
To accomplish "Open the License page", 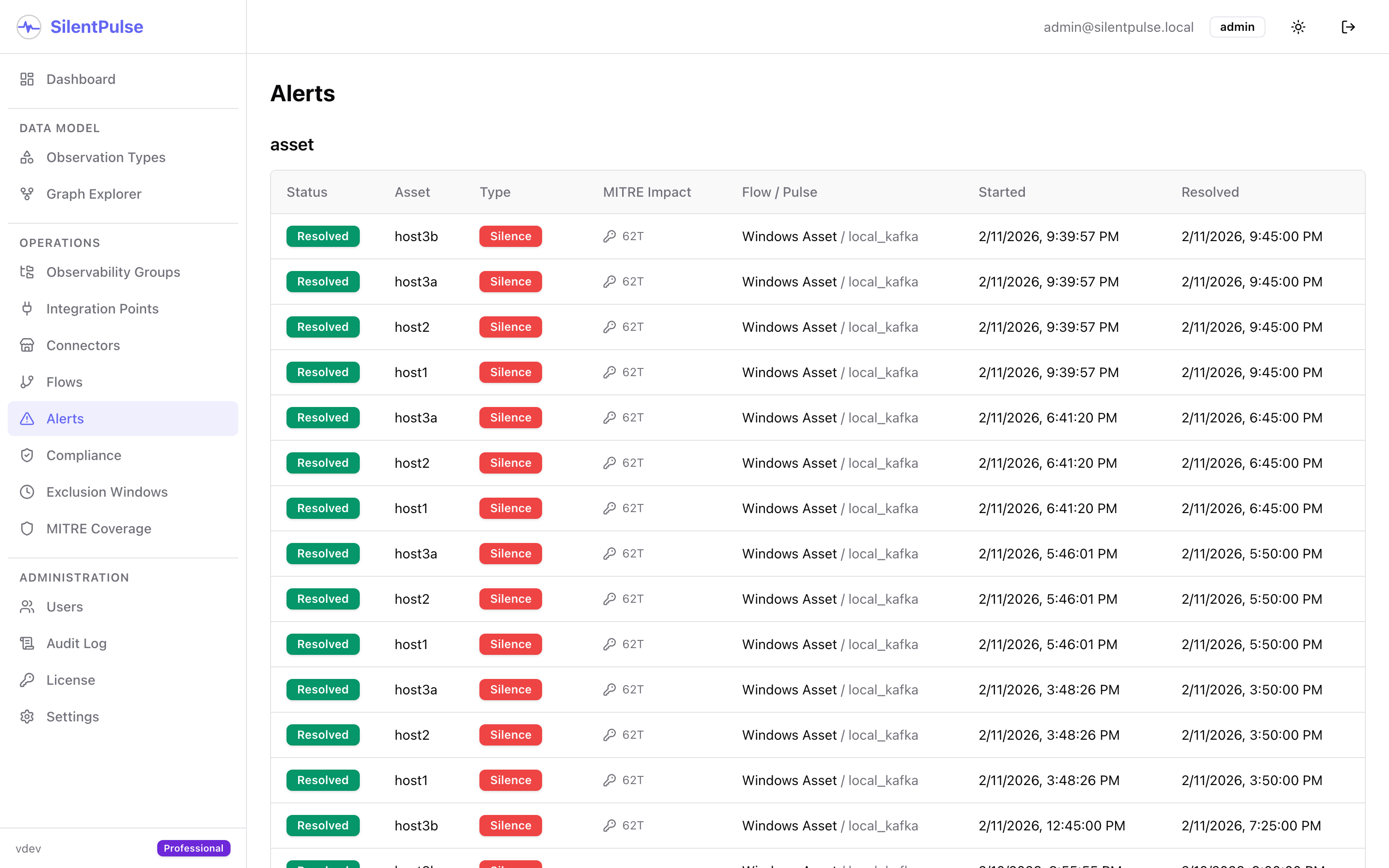I will click(x=123, y=680).
